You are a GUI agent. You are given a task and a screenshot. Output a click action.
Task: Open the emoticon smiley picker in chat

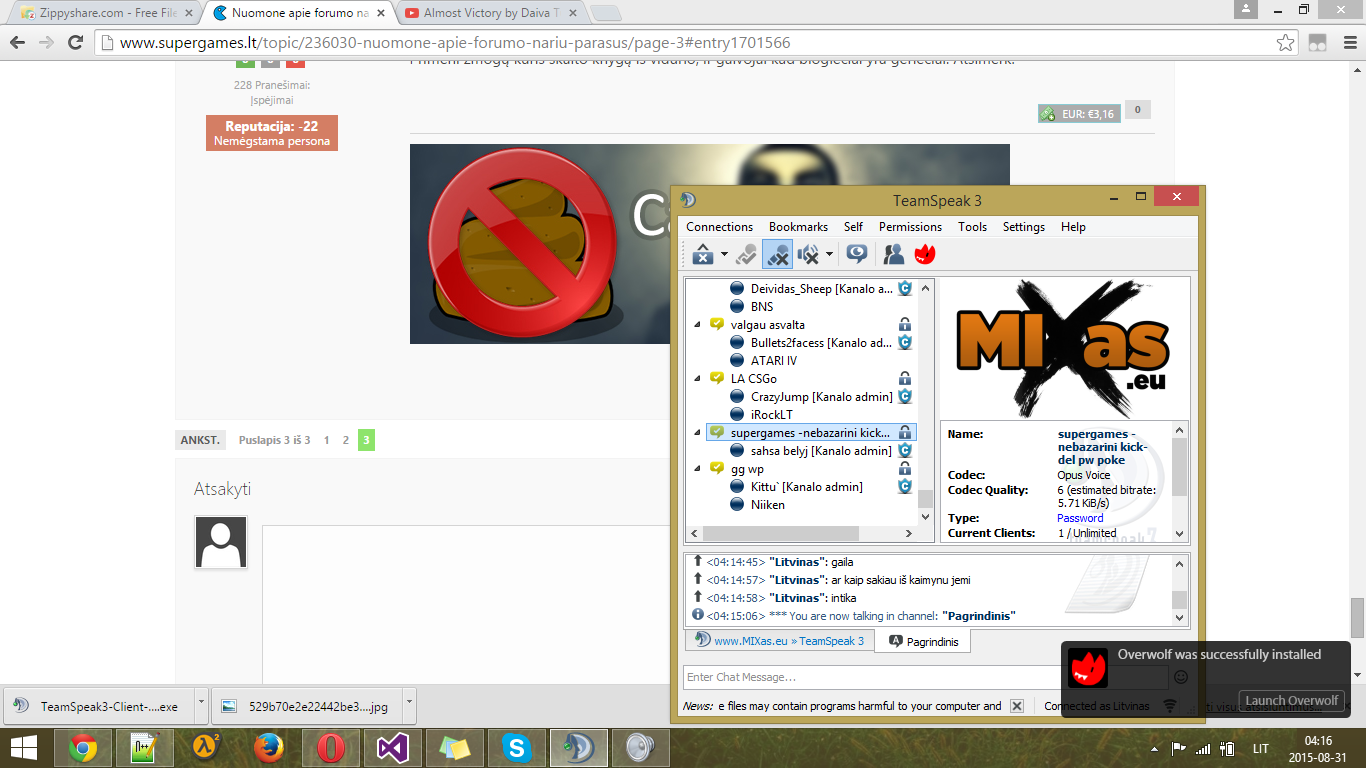(1180, 677)
